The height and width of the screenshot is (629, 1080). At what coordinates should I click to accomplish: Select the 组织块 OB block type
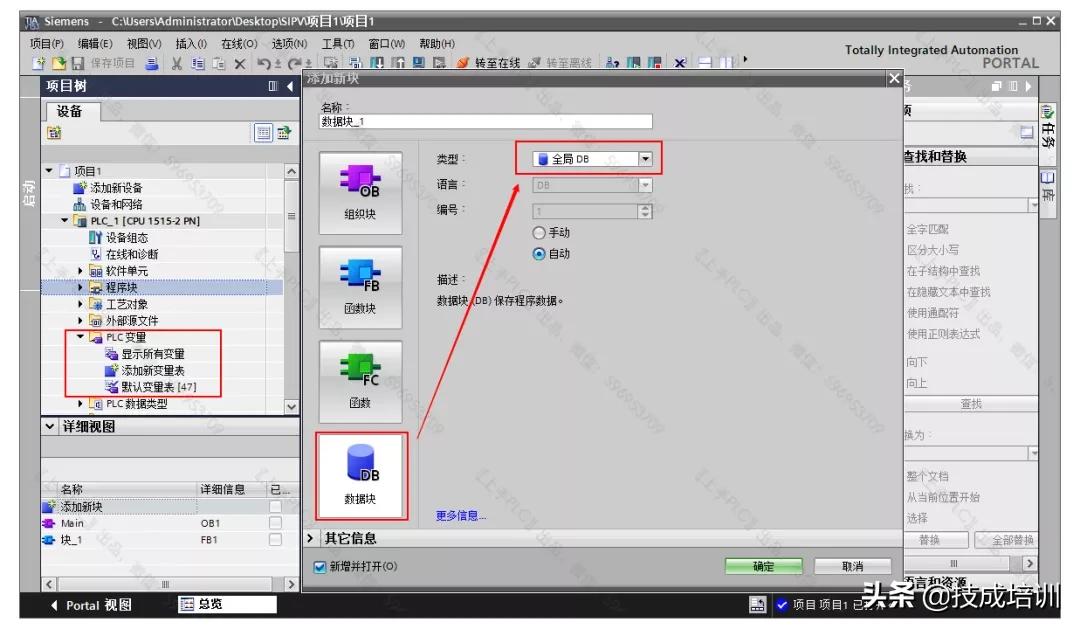click(x=360, y=193)
